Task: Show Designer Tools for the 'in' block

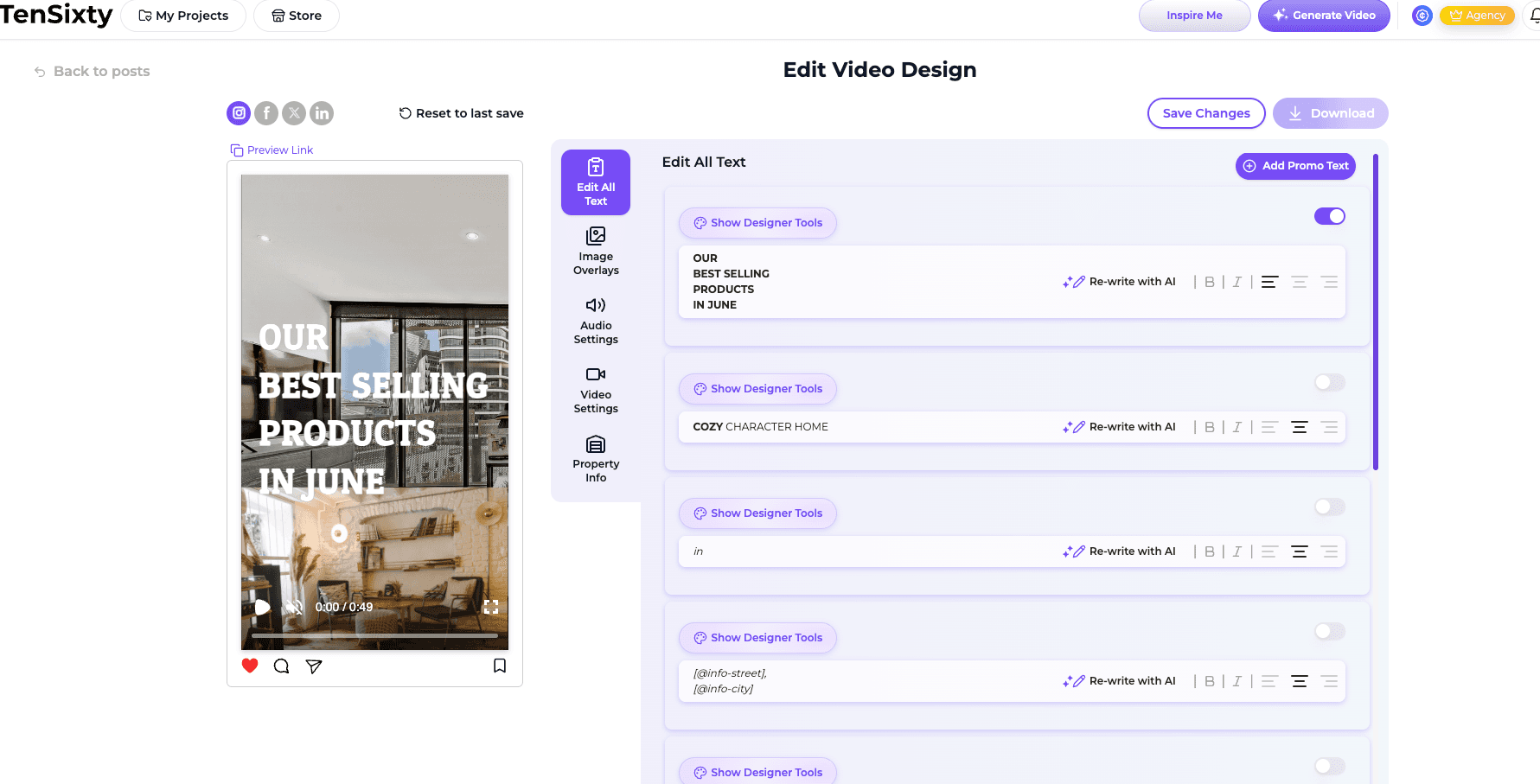Action: pos(757,513)
